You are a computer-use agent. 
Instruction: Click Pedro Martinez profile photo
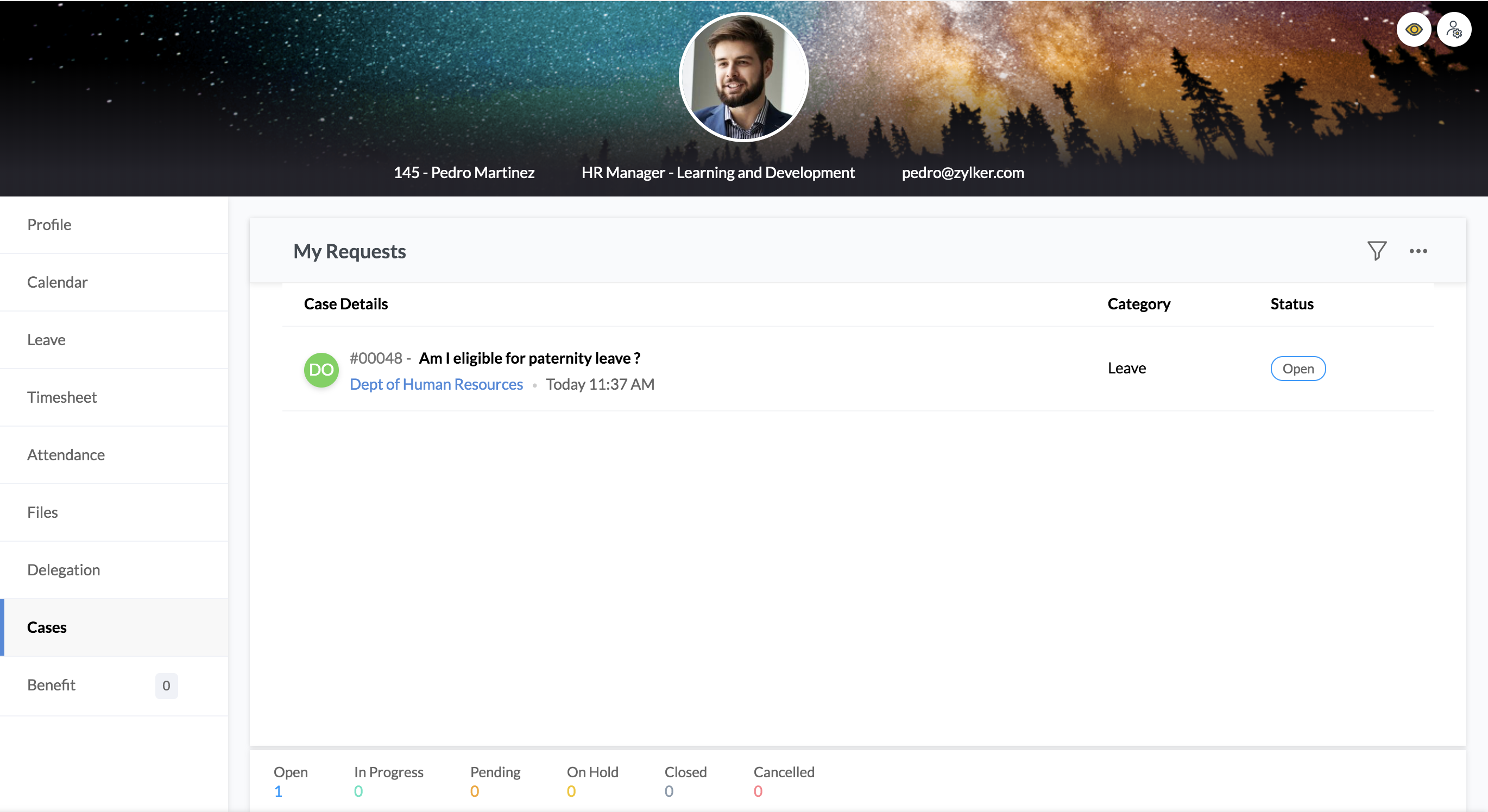743,78
